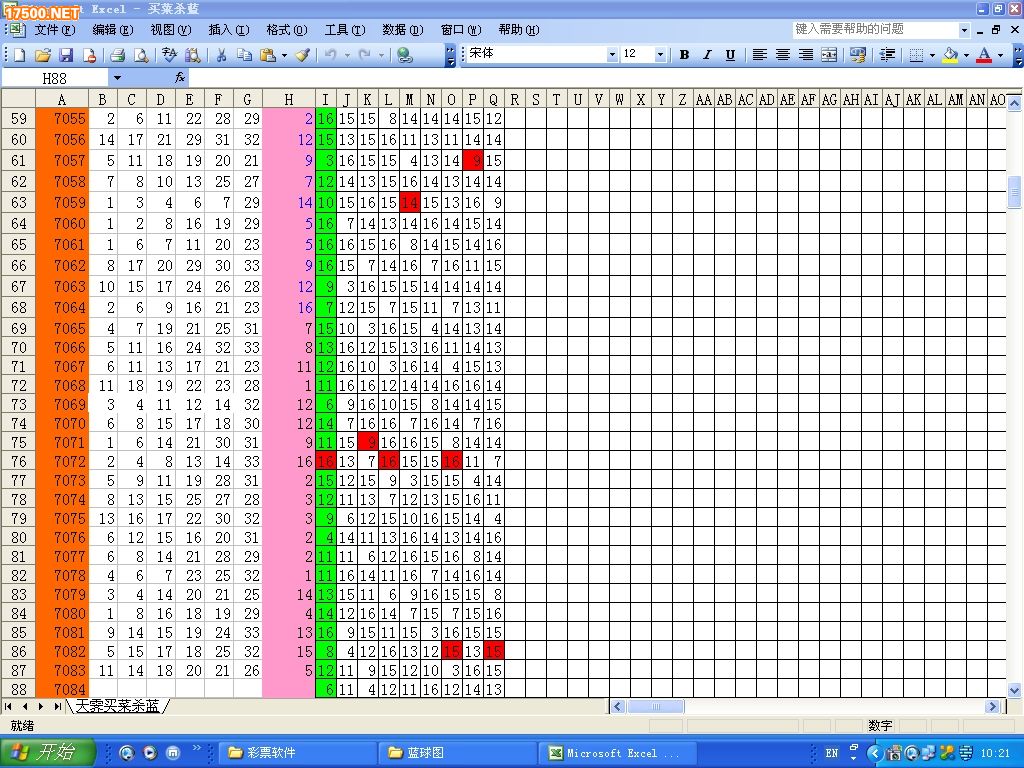Select the 天霁买菜杀蓝 sheet tab
This screenshot has height=768, width=1024.
118,706
